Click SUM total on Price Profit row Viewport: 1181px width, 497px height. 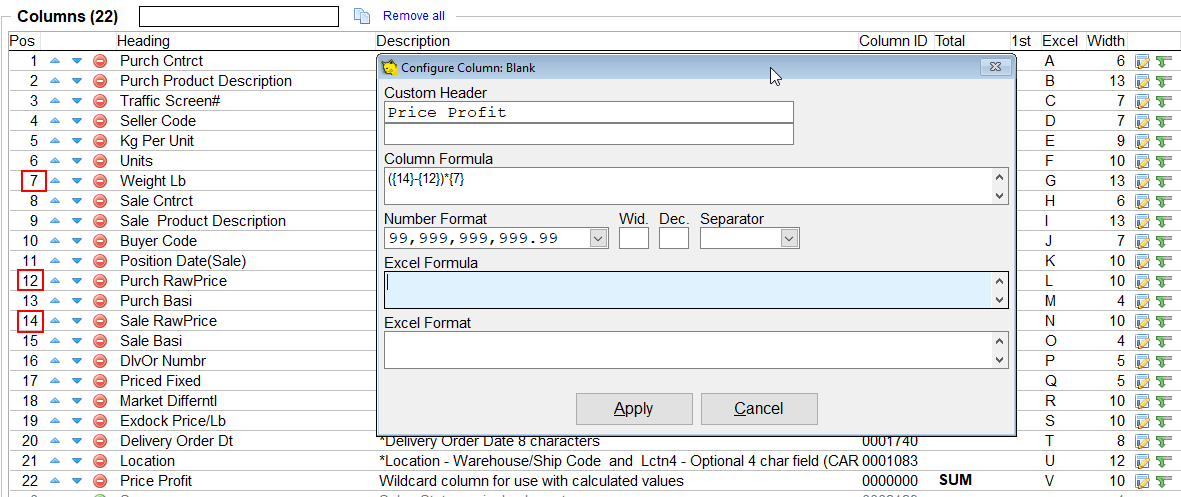click(955, 480)
